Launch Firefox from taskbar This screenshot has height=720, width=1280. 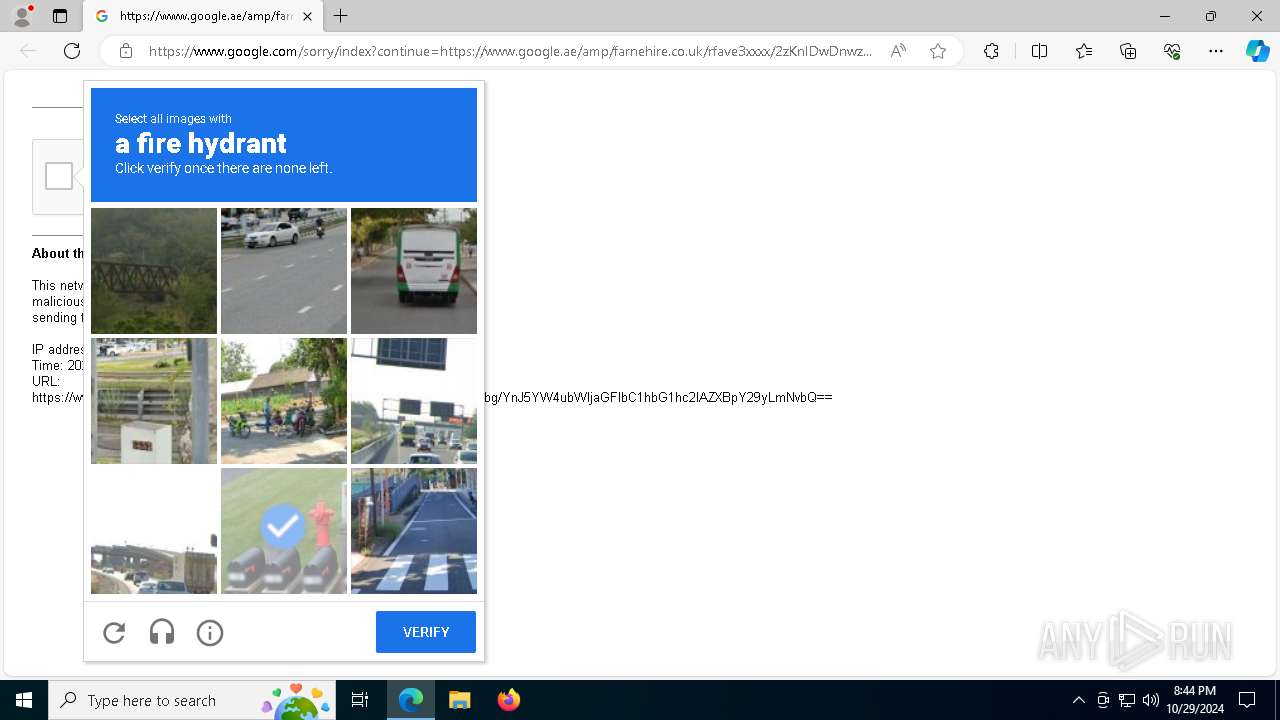[x=508, y=700]
